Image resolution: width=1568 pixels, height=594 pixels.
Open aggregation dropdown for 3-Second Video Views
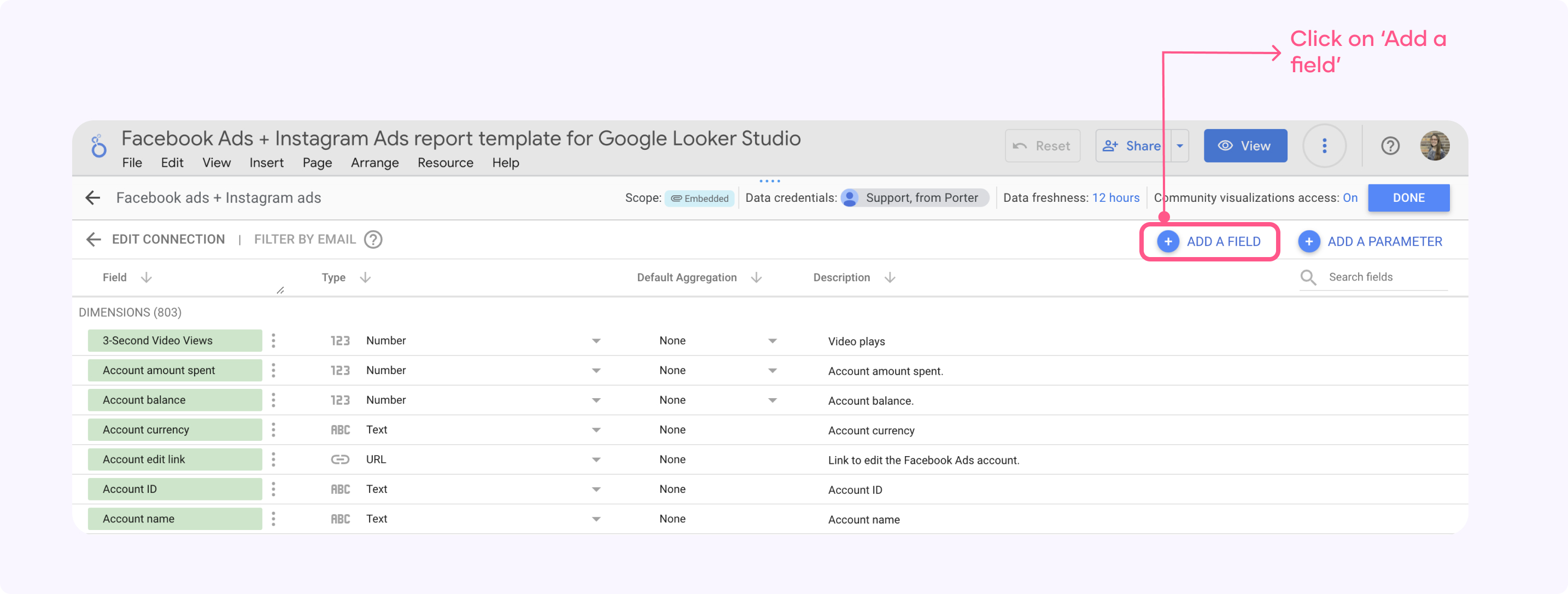pos(772,341)
